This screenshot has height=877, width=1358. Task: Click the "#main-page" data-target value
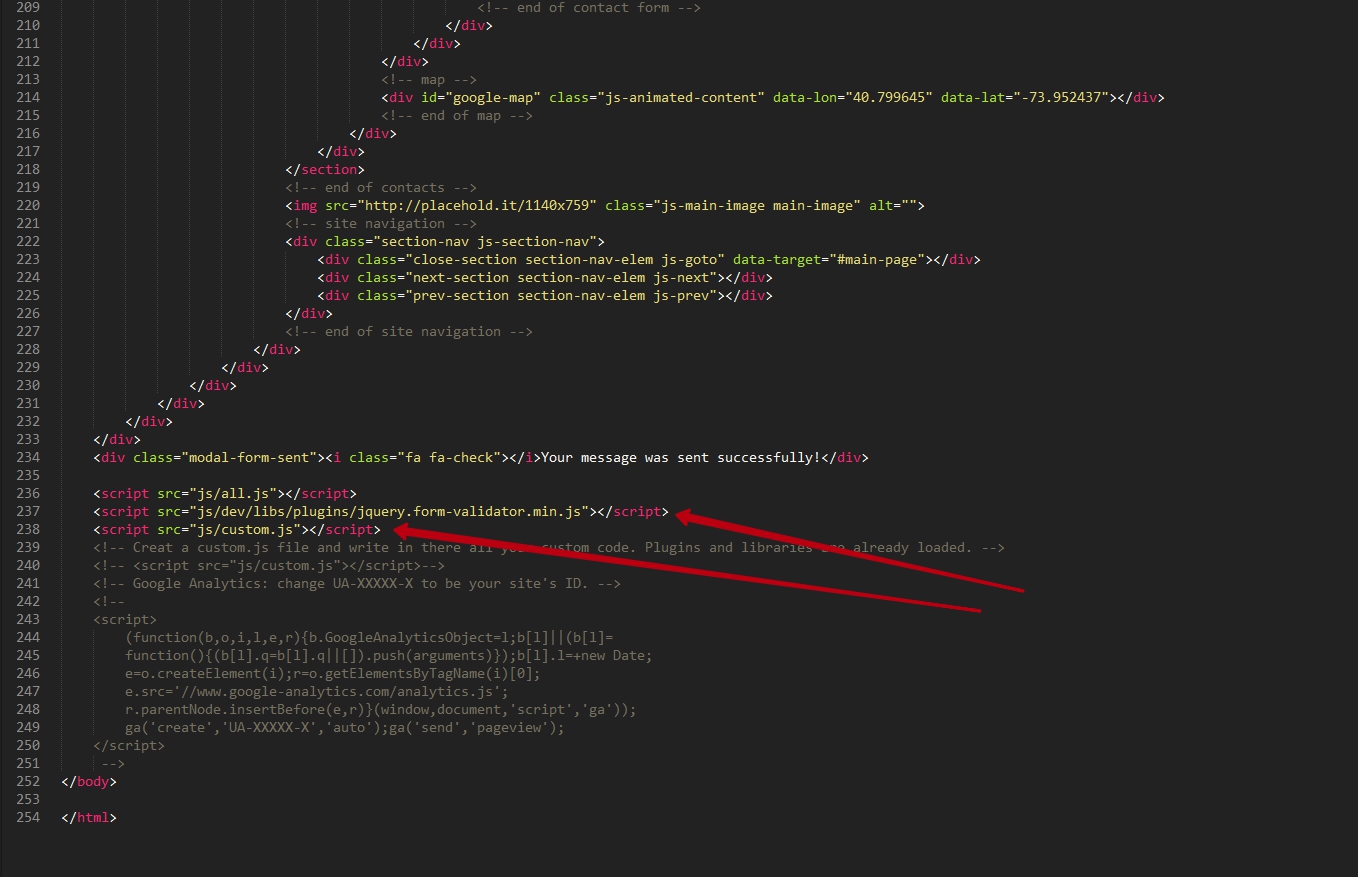click(x=876, y=259)
